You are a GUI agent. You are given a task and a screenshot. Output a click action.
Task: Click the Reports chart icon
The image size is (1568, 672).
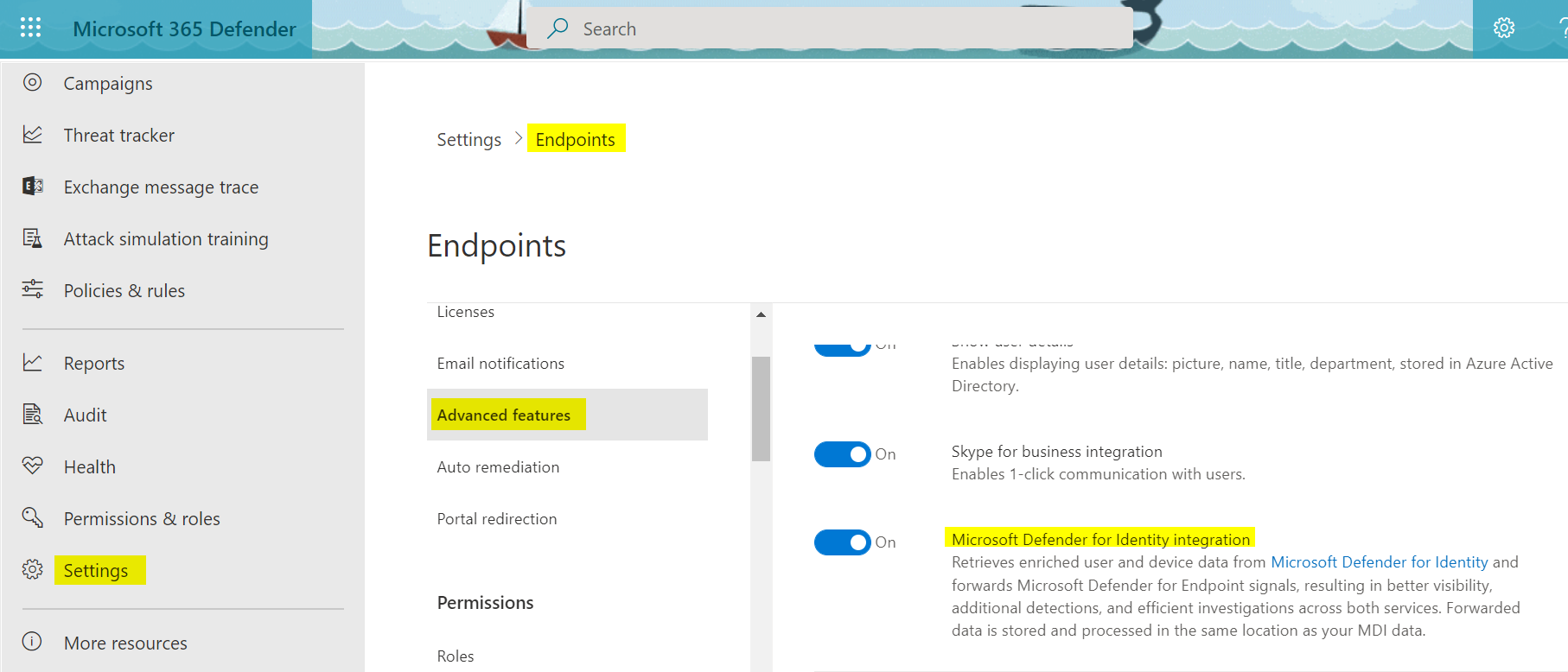tap(32, 363)
